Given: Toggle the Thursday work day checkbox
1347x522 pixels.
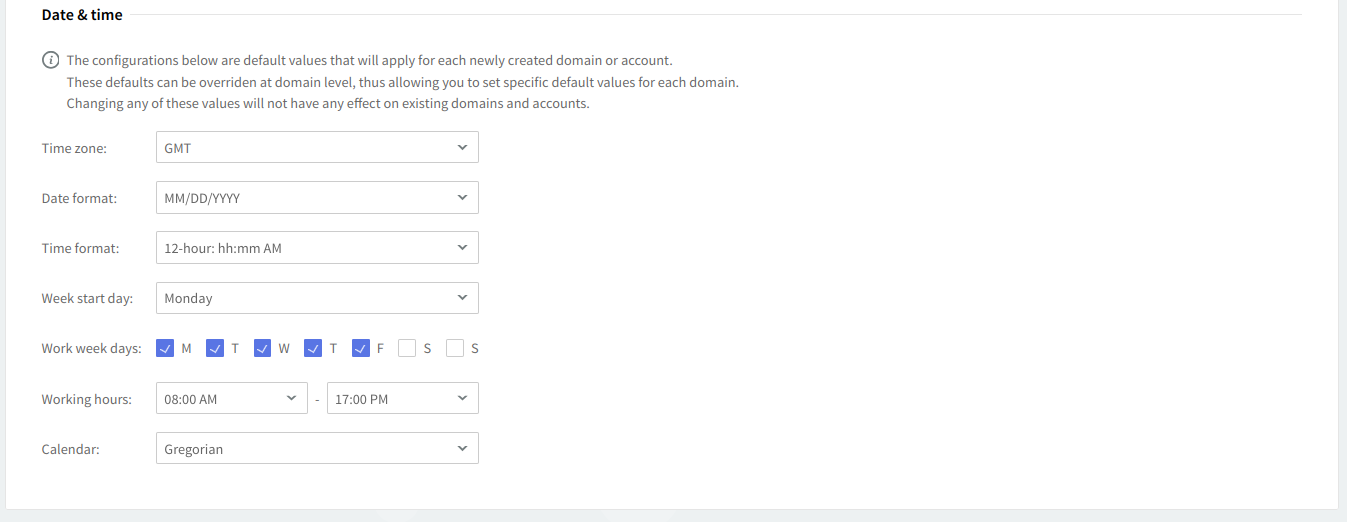Looking at the screenshot, I should pyautogui.click(x=313, y=348).
